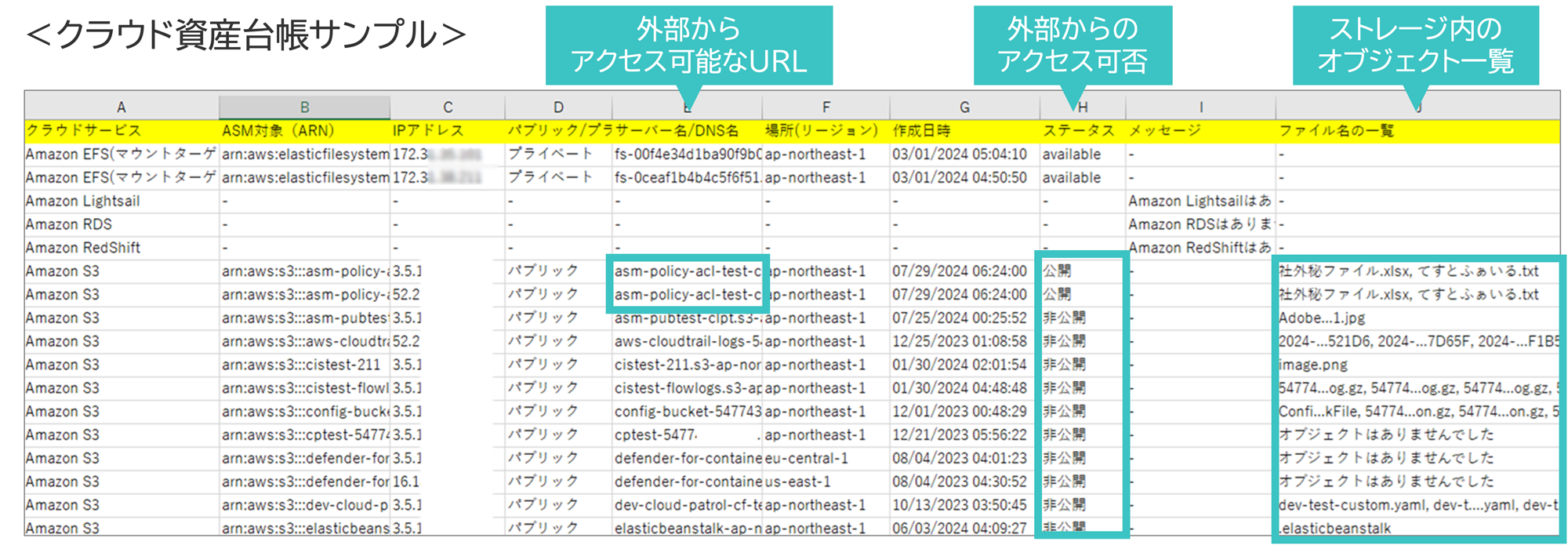Select the Amazon Lightsail cell

click(122, 202)
